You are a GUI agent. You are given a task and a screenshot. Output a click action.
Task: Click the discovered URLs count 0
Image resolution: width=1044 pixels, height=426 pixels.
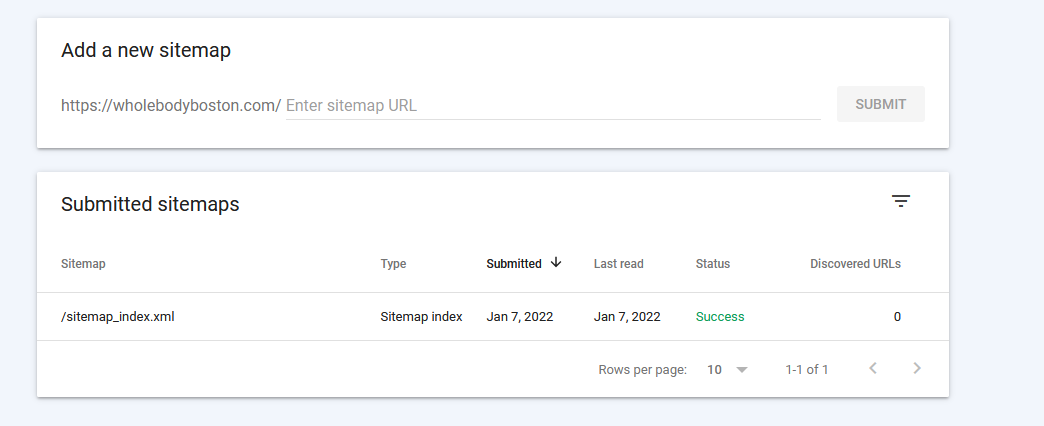coord(897,317)
